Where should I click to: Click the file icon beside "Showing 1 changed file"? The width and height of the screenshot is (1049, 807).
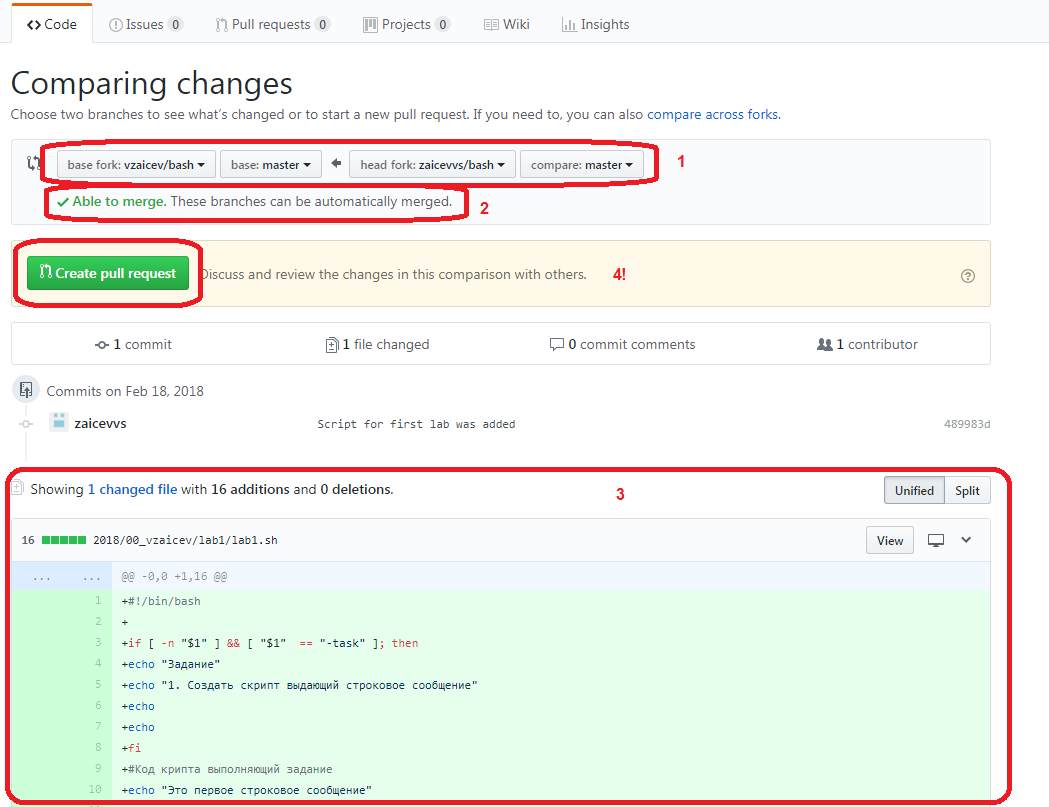pos(17,488)
